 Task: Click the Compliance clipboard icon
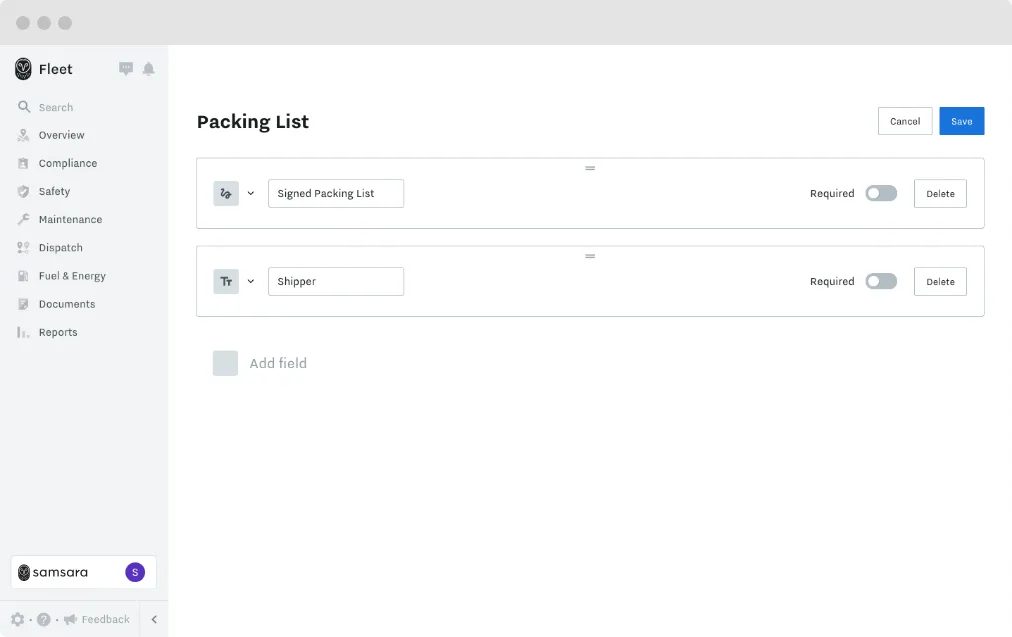(23, 163)
